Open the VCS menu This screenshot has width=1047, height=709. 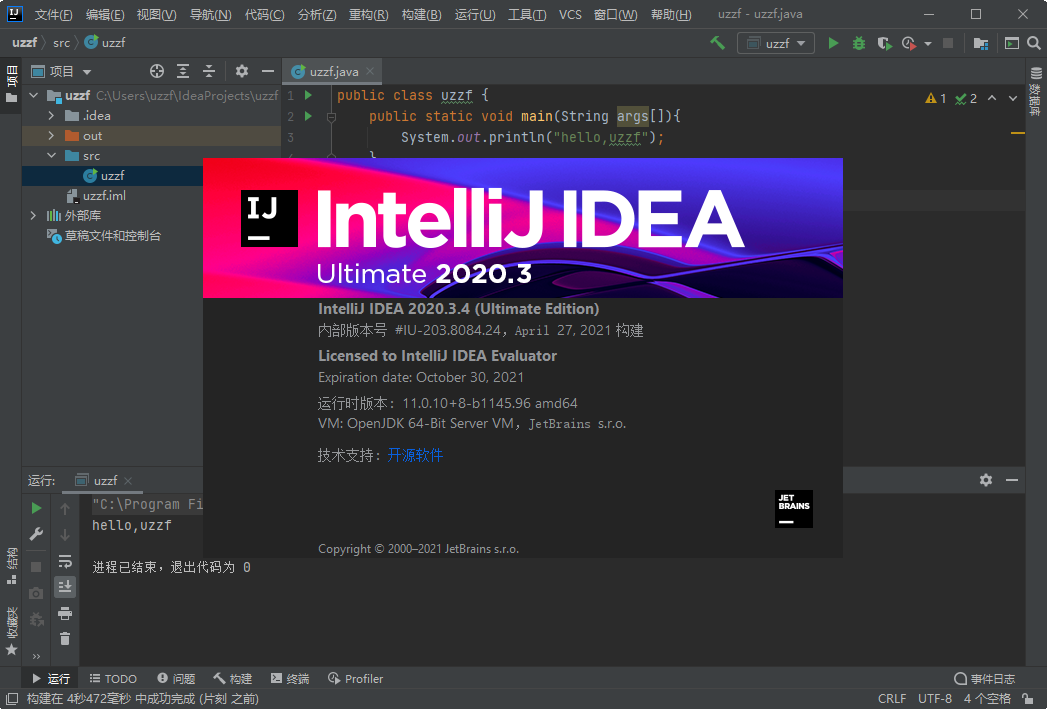coord(570,15)
